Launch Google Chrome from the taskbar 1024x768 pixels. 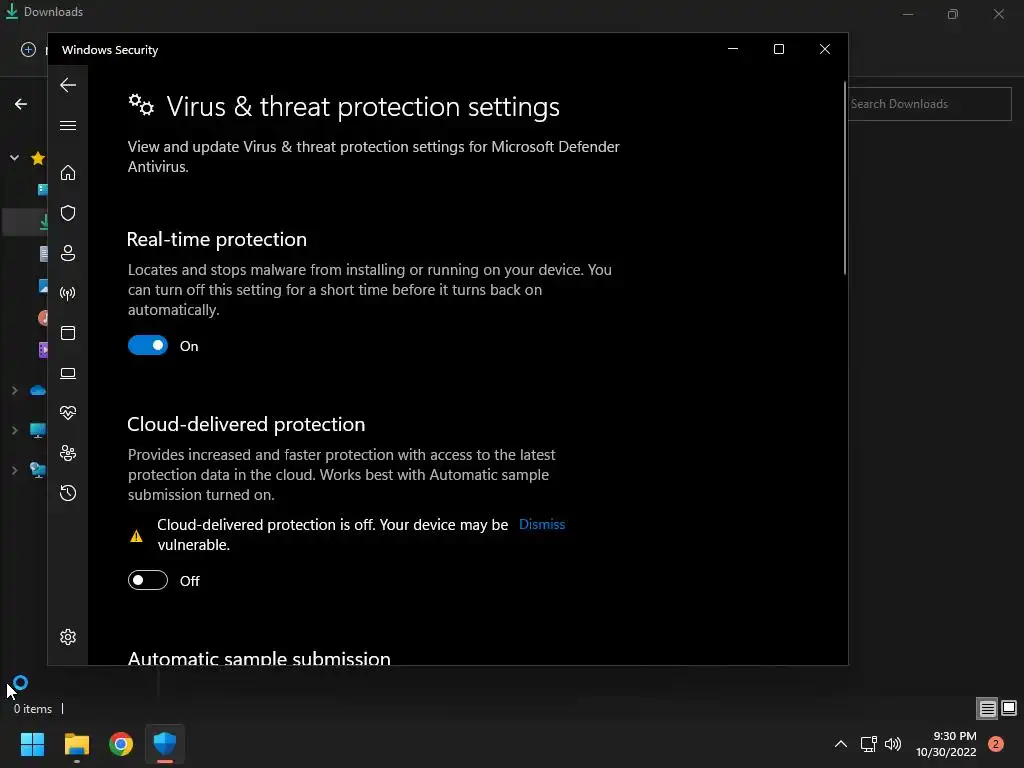pos(121,744)
